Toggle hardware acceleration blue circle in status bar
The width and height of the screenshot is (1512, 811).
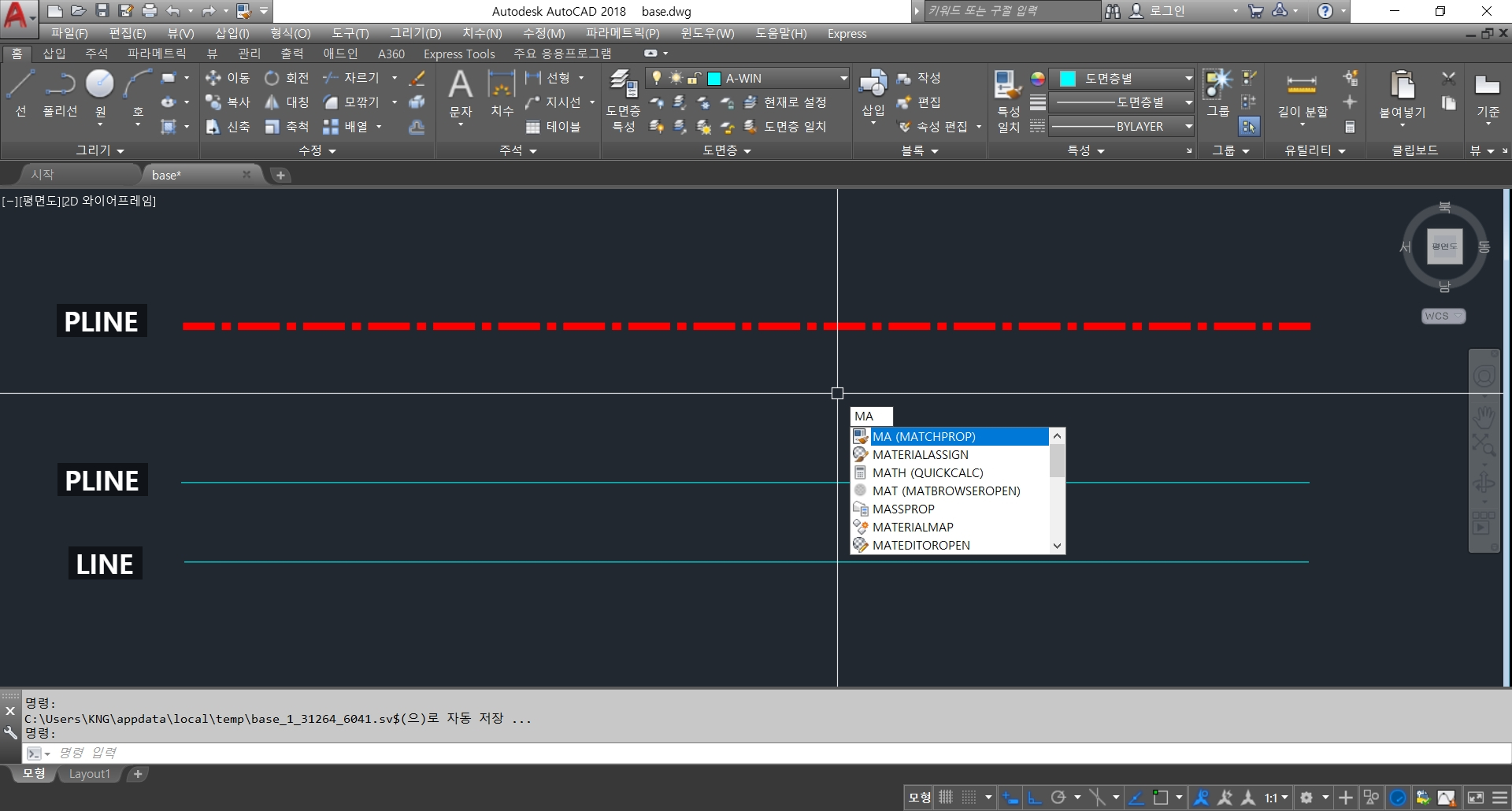(x=1398, y=798)
